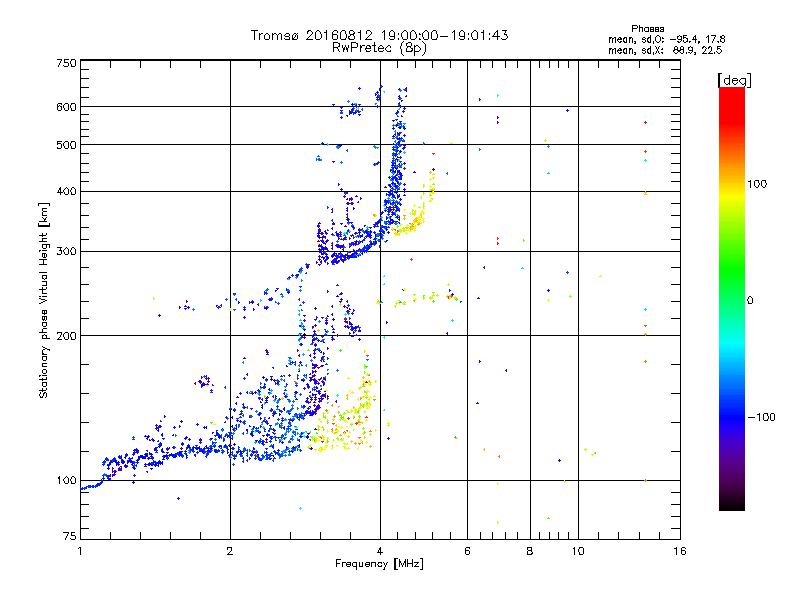Click the x-axis tick label '4'
The image size is (800, 600).
(380, 551)
